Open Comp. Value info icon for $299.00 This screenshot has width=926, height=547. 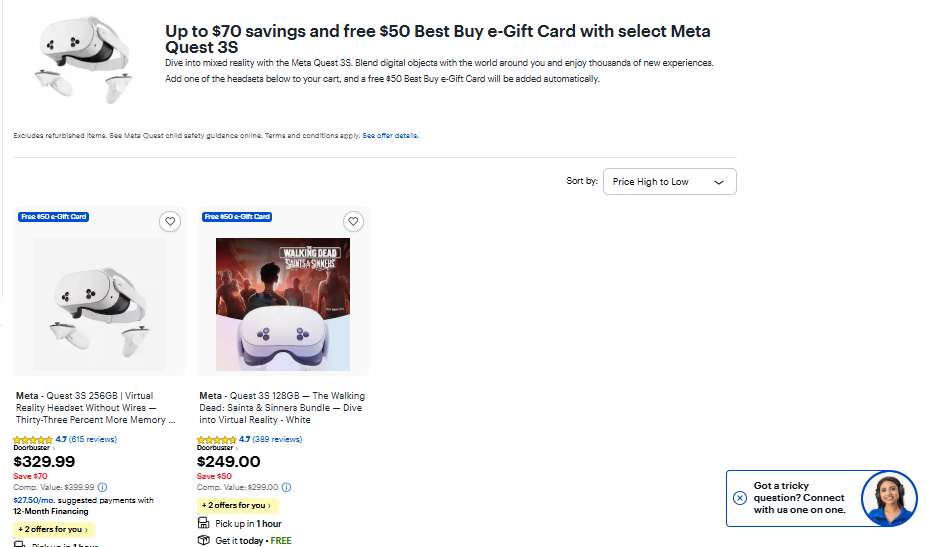(286, 487)
